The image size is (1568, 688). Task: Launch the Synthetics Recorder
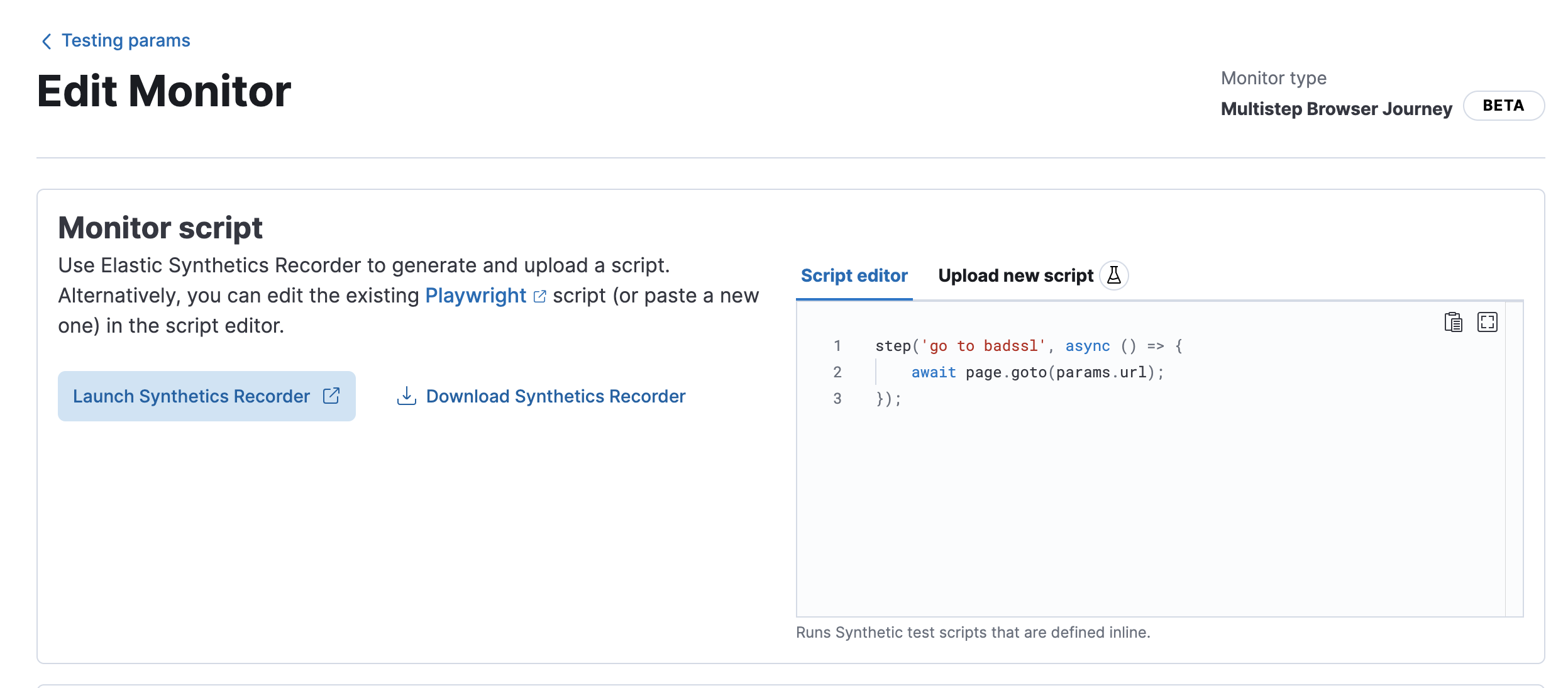click(x=192, y=396)
